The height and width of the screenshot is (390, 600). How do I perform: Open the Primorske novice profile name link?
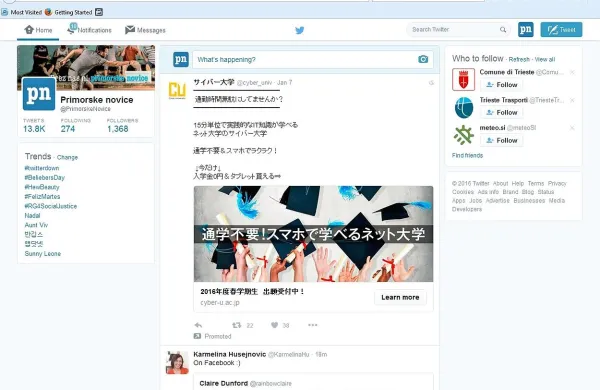pyautogui.click(x=97, y=100)
